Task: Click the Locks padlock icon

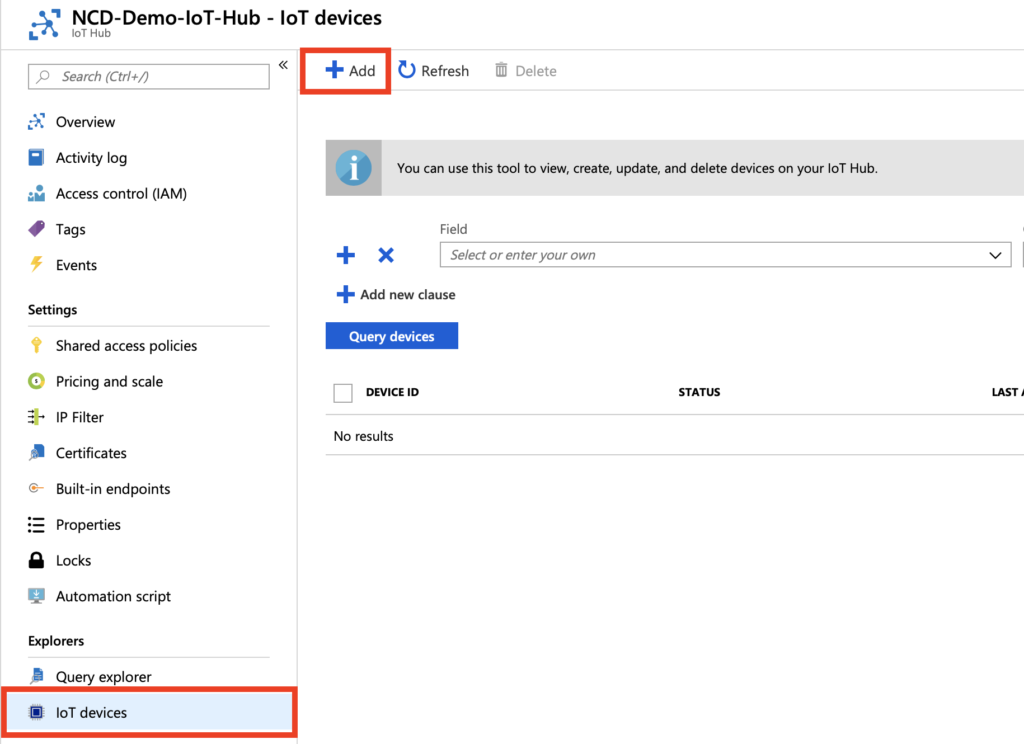Action: (x=37, y=560)
